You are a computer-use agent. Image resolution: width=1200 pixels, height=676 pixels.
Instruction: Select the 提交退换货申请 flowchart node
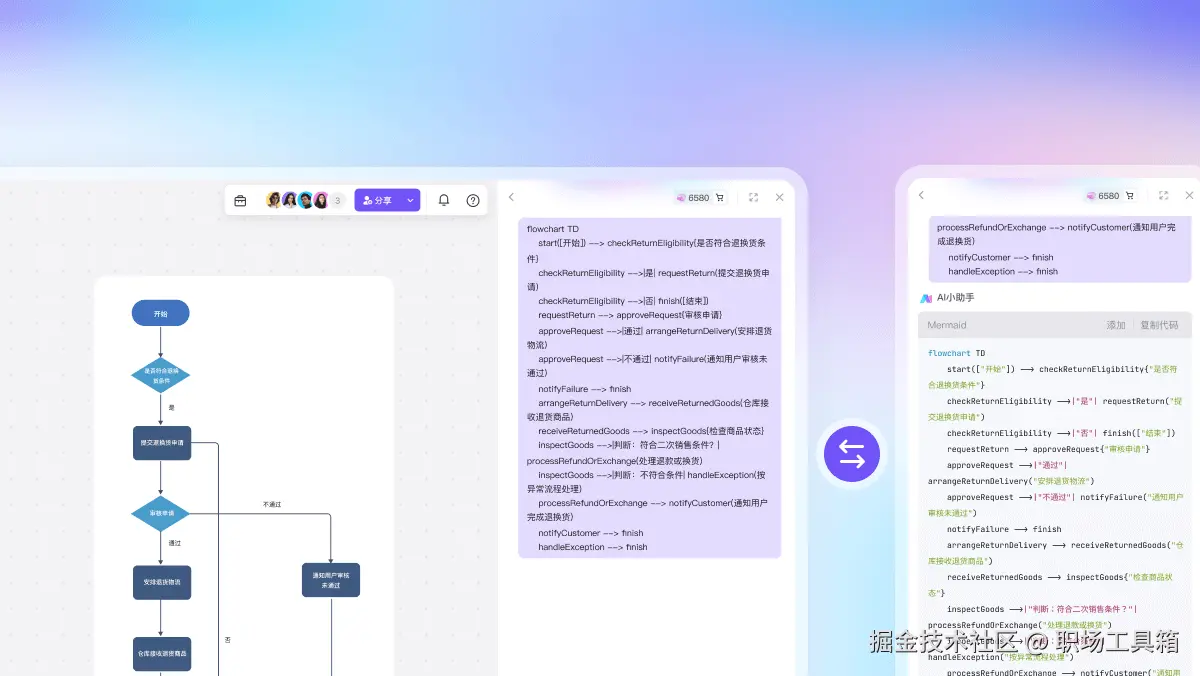[x=161, y=443]
